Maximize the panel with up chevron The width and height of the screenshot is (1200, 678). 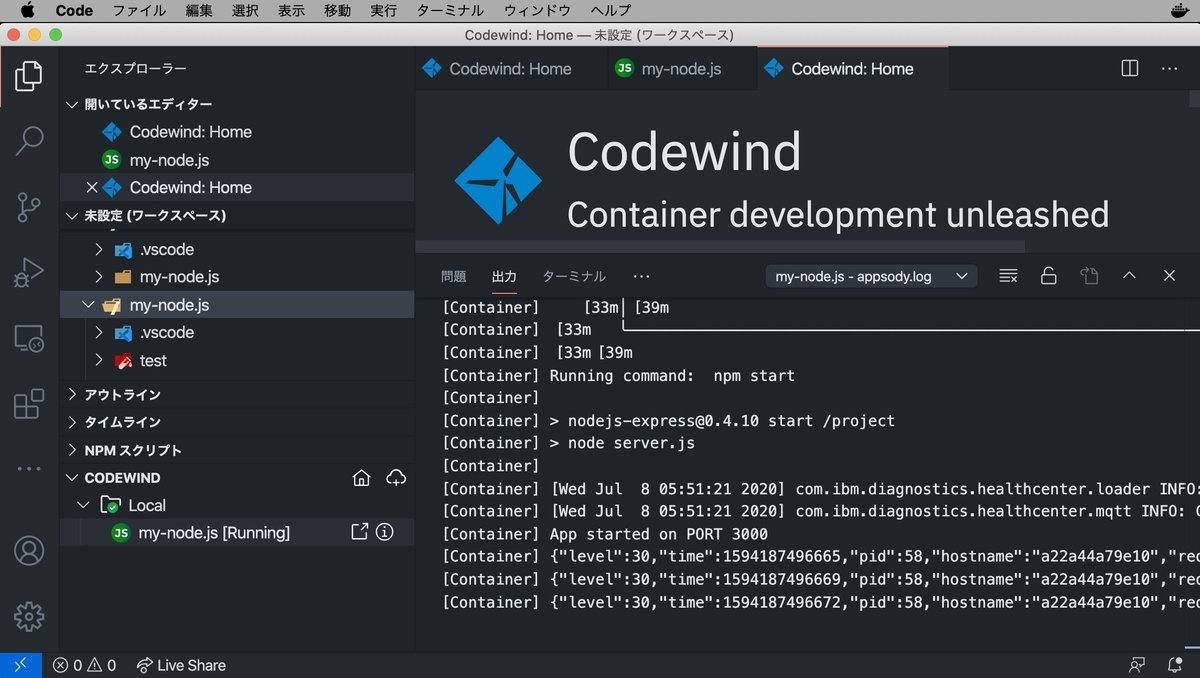[1129, 276]
